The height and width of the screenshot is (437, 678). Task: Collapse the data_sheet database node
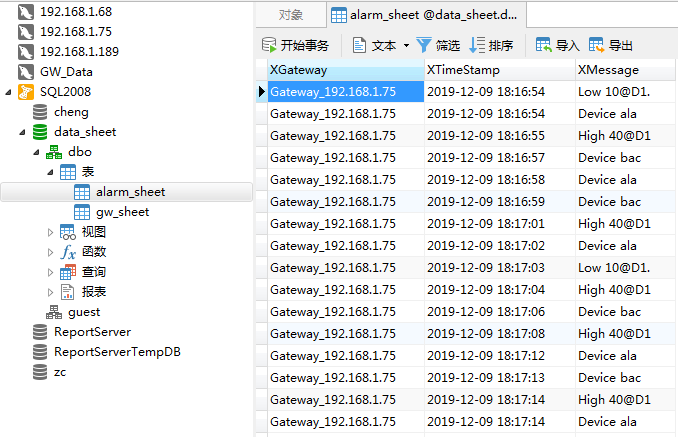22,132
